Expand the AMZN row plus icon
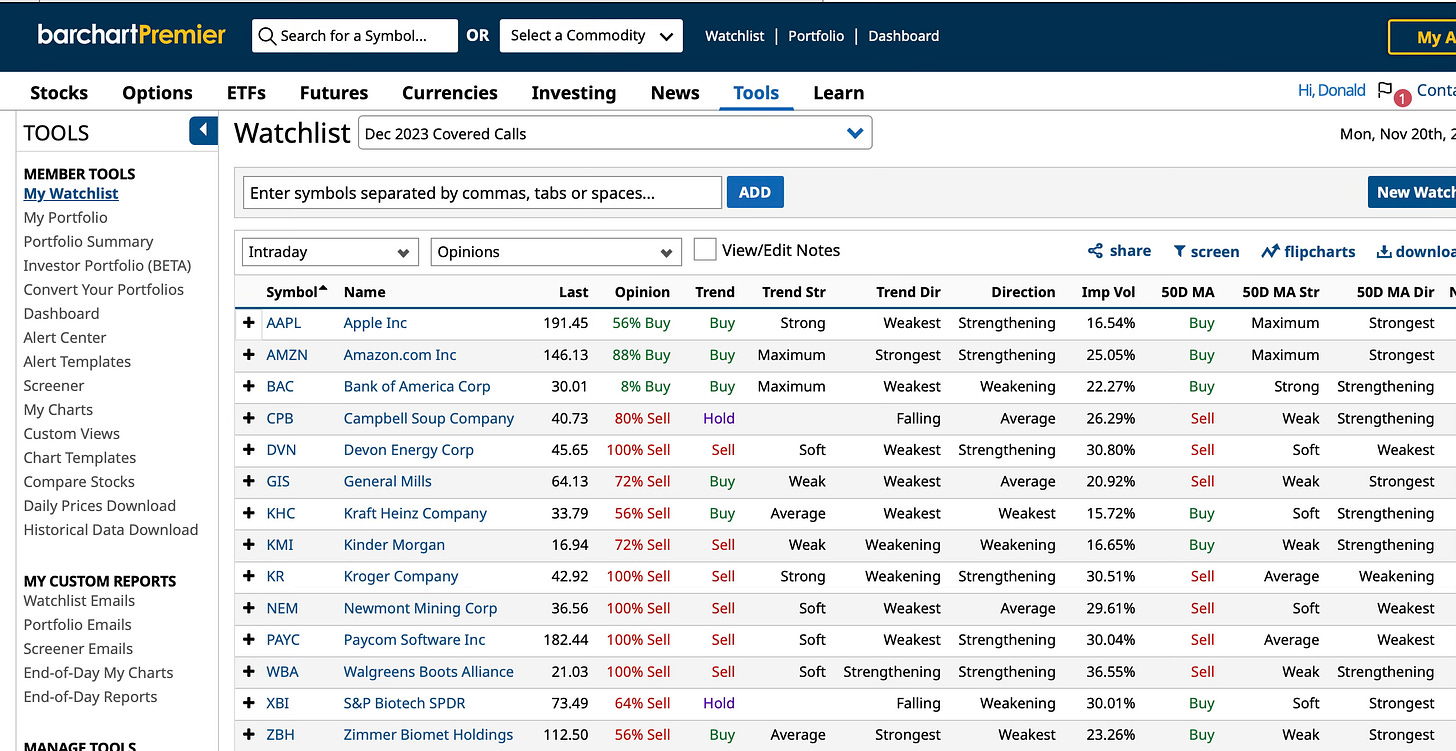The image size is (1456, 751). pos(249,355)
